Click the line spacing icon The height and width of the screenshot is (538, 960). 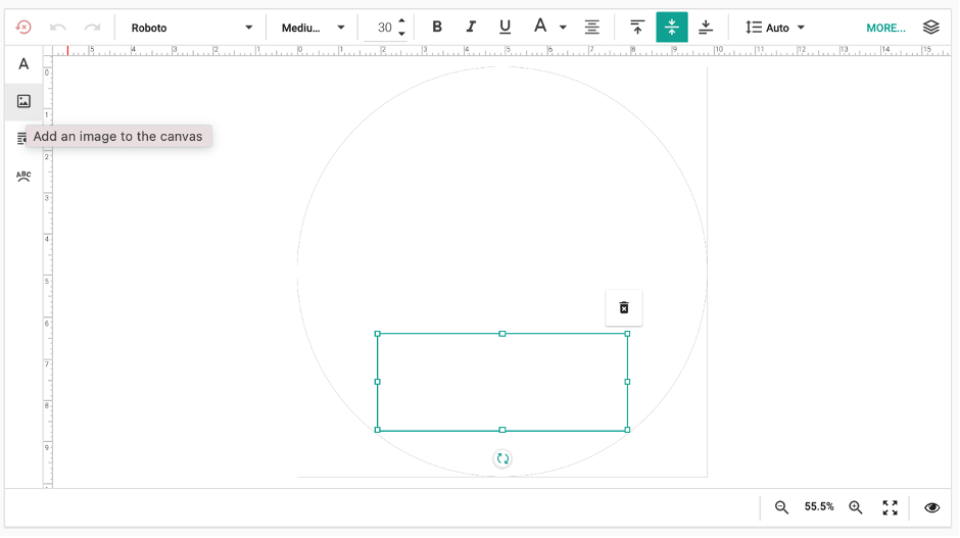(x=753, y=28)
